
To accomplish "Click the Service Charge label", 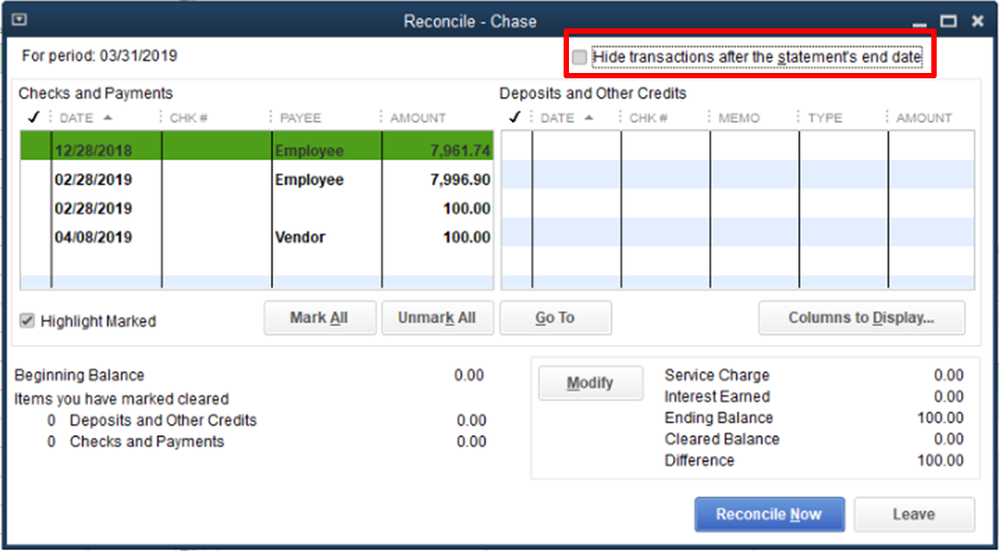I will pos(717,375).
